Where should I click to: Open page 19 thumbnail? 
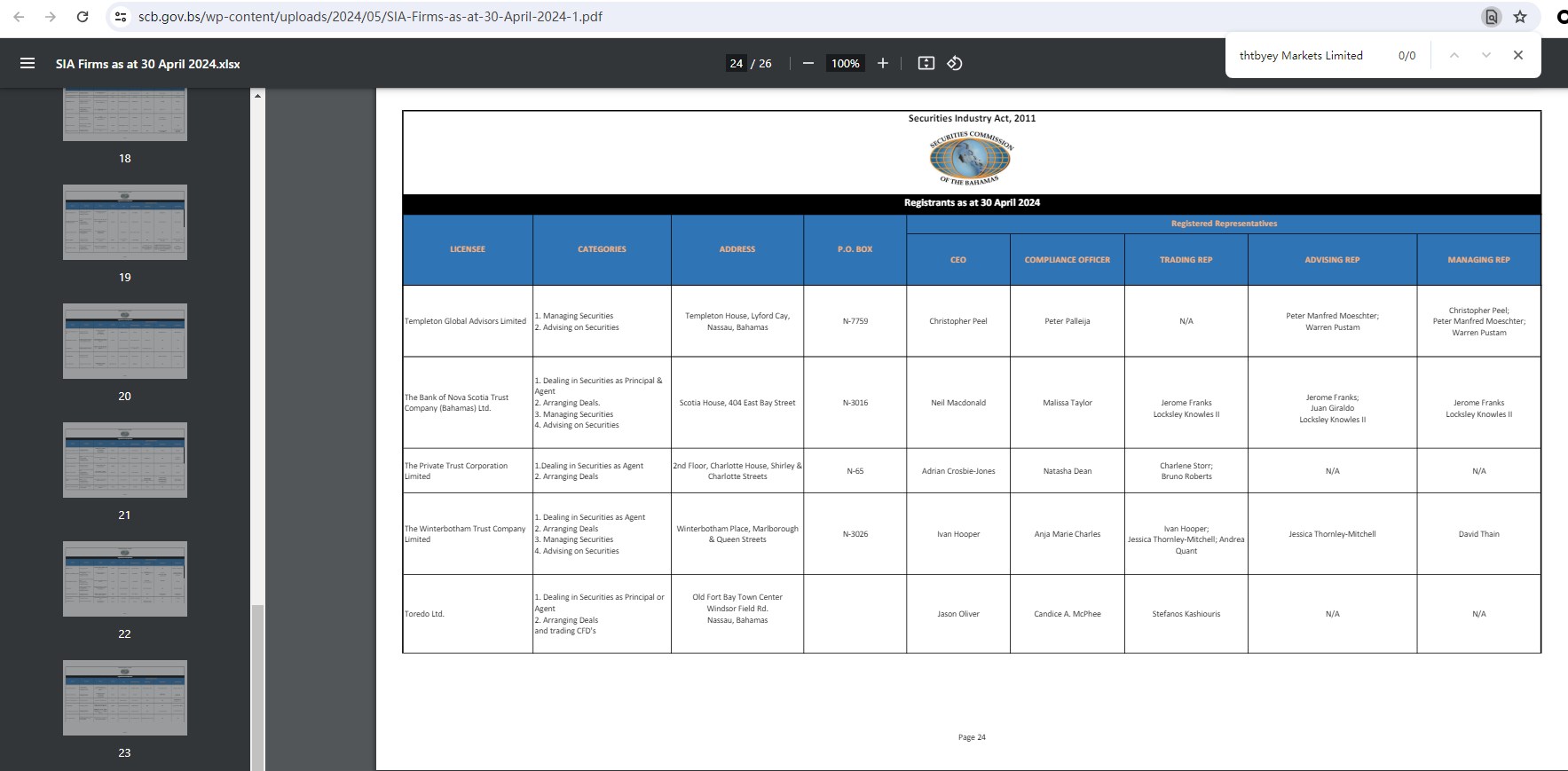[x=124, y=222]
